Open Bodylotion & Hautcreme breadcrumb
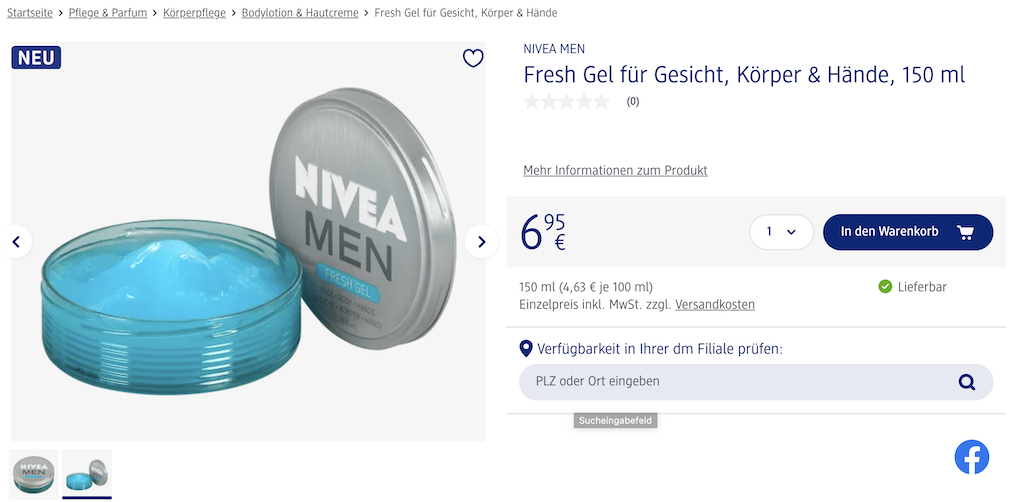 (300, 13)
